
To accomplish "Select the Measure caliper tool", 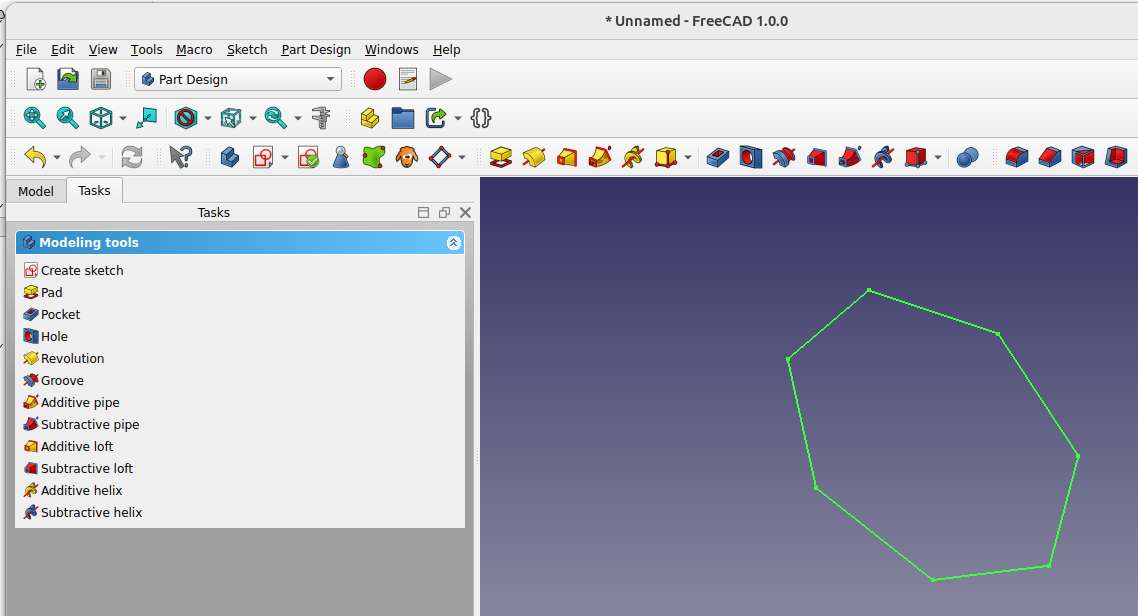I will 321,118.
